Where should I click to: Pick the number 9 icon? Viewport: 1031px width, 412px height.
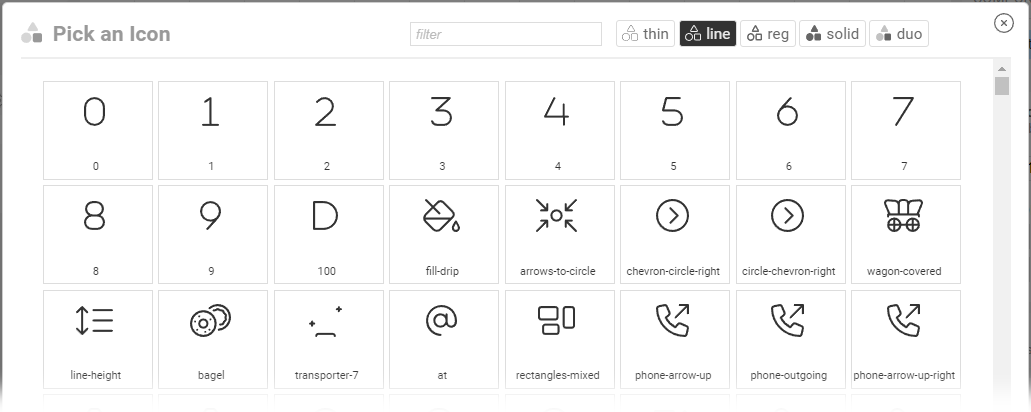(x=213, y=235)
